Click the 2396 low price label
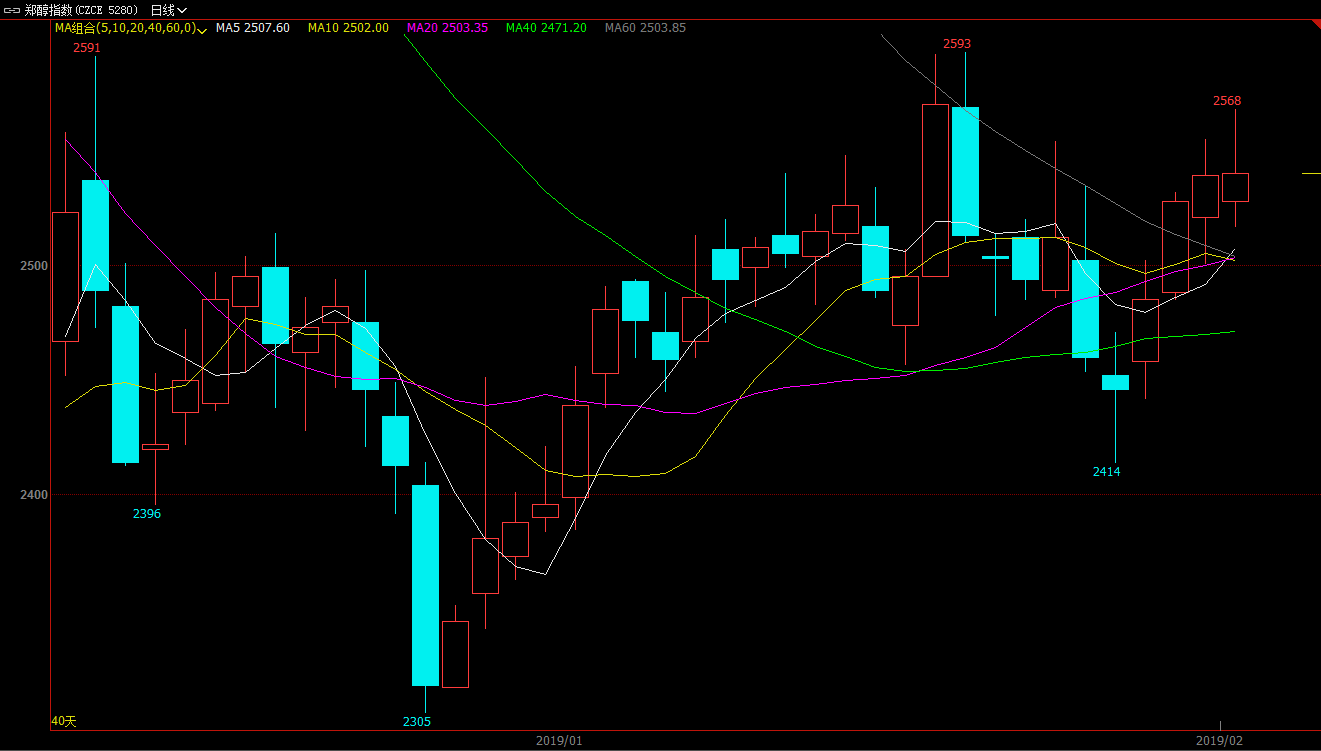The height and width of the screenshot is (751, 1321). pyautogui.click(x=147, y=514)
